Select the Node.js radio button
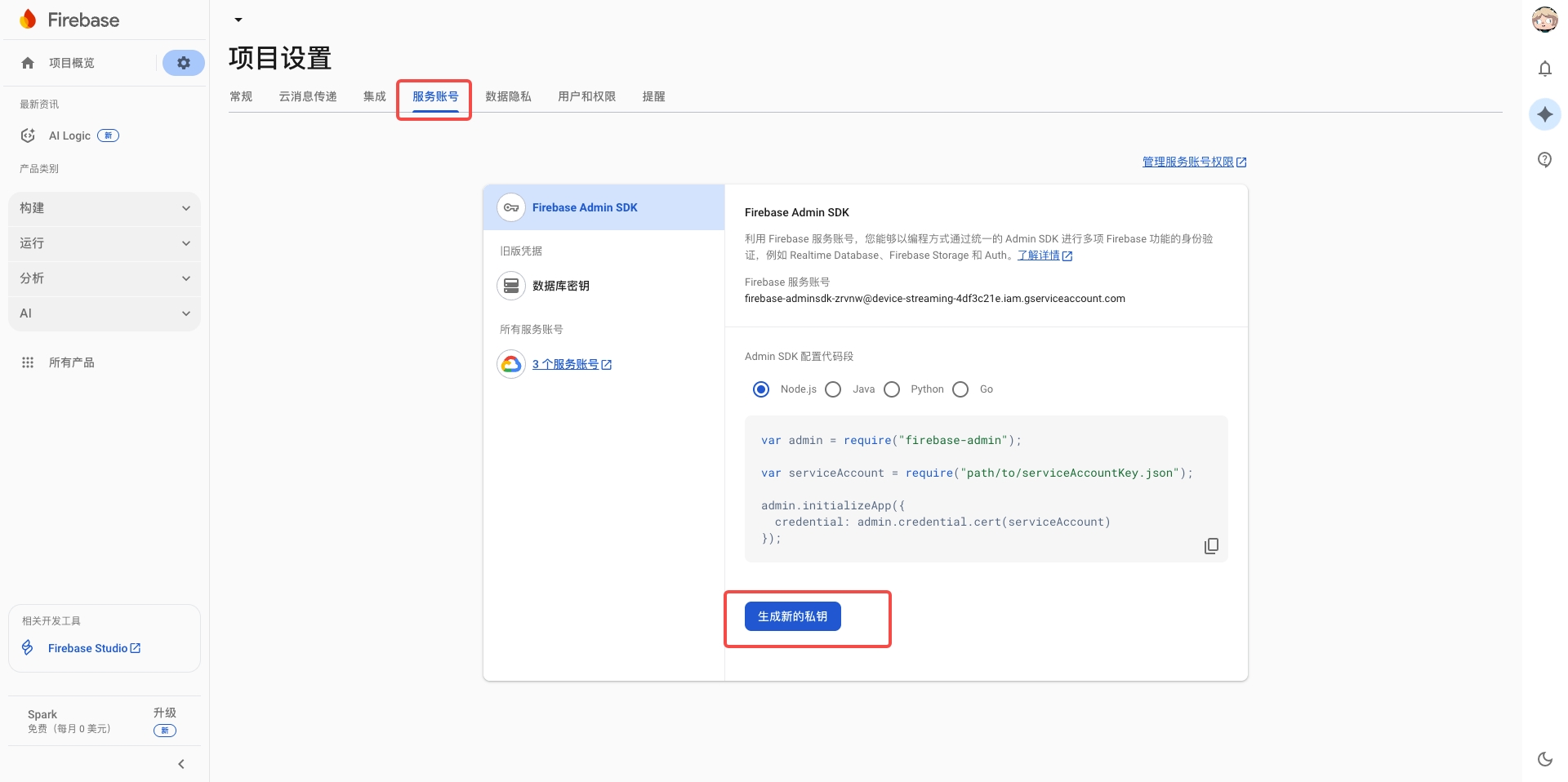The width and height of the screenshot is (1568, 782). pos(761,389)
